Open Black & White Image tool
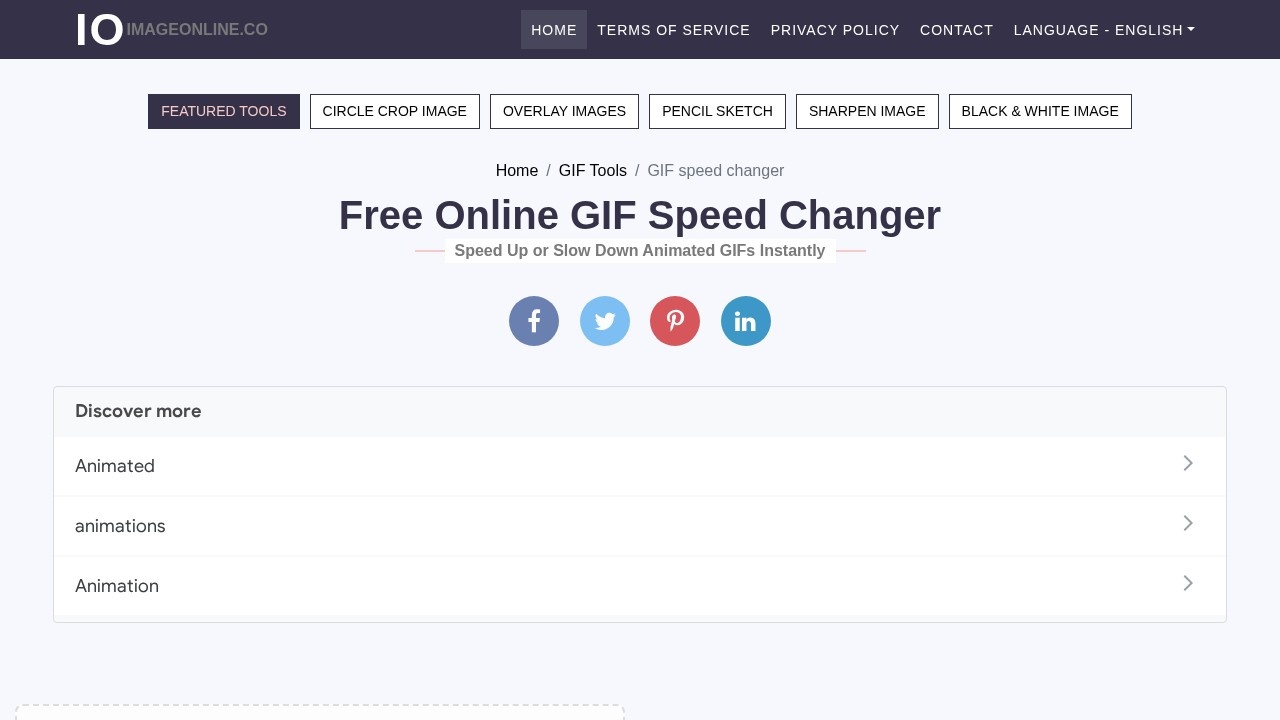The width and height of the screenshot is (1280, 720). coord(1040,111)
